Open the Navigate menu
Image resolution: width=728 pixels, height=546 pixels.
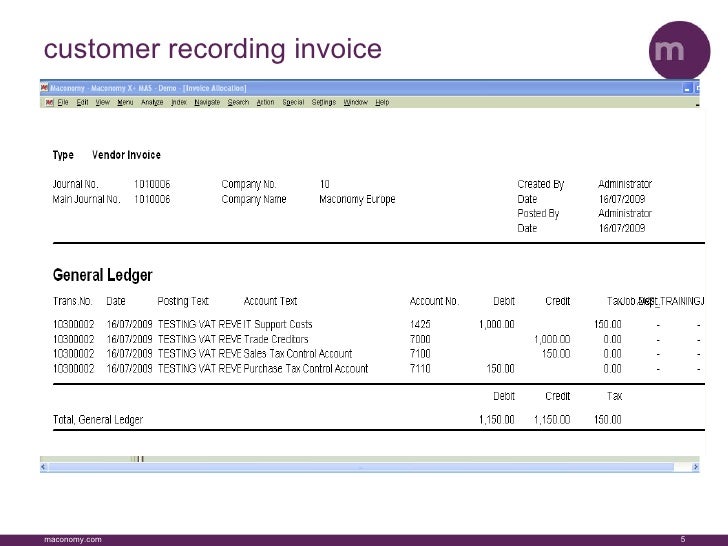[207, 103]
